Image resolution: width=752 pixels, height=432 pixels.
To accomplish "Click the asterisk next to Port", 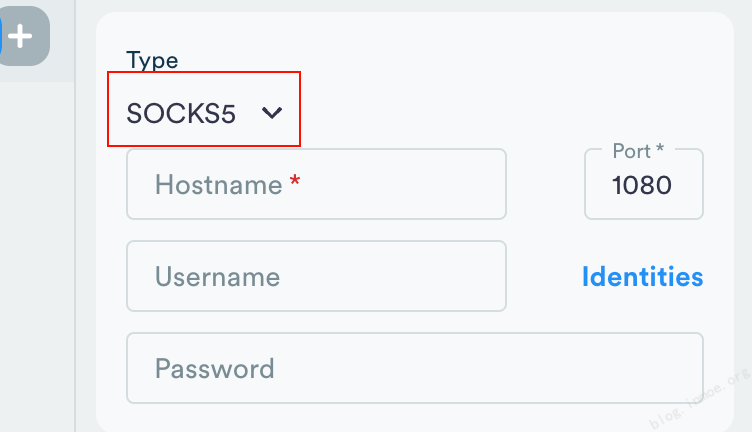I will 660,151.
